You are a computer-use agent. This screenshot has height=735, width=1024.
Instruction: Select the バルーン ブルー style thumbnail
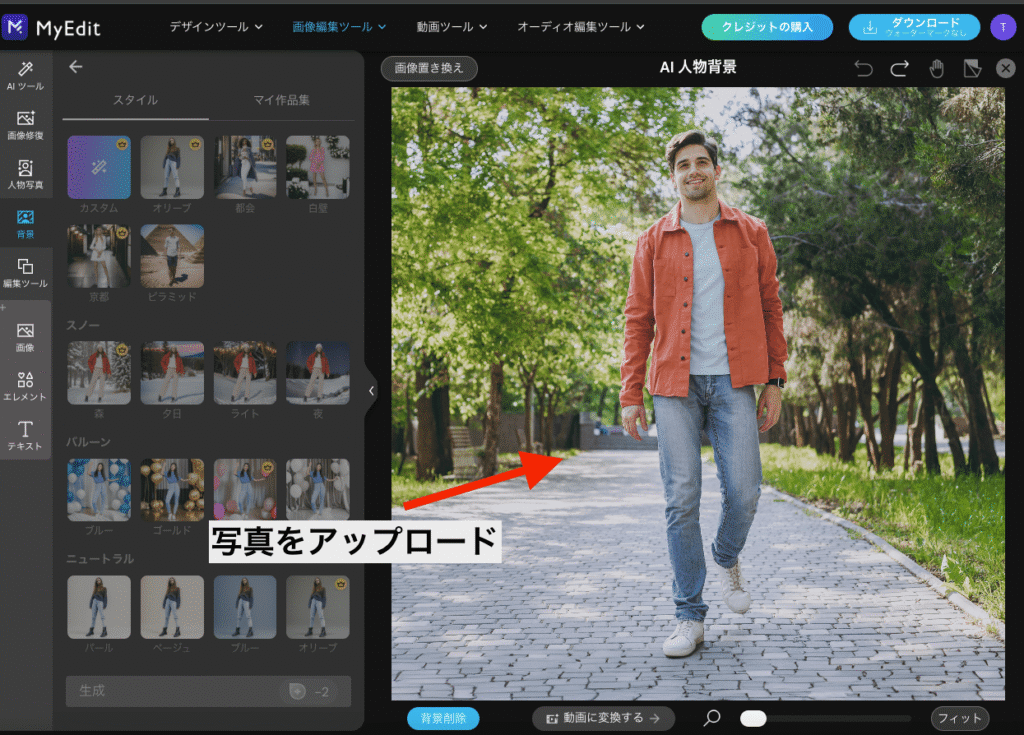coord(99,489)
